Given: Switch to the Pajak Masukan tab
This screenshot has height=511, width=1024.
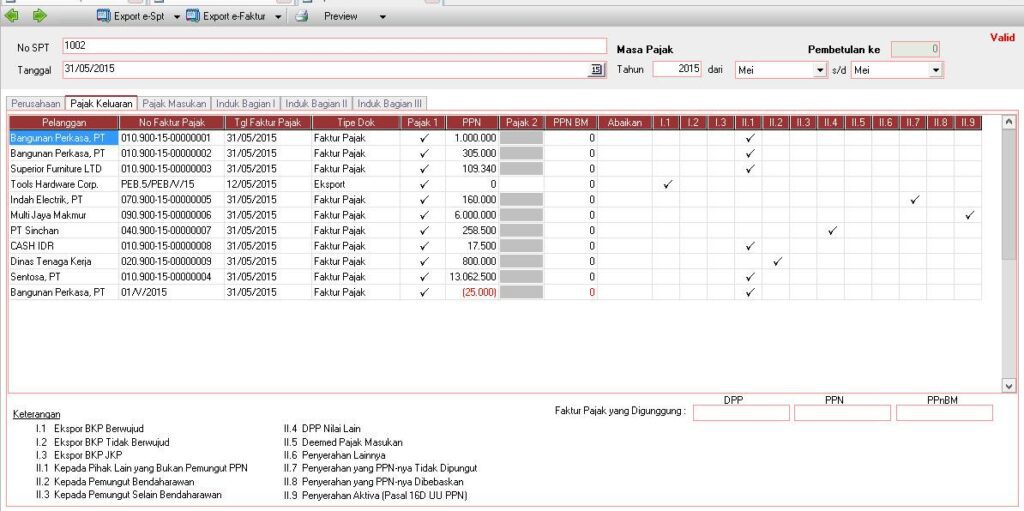Looking at the screenshot, I should click(x=174, y=103).
